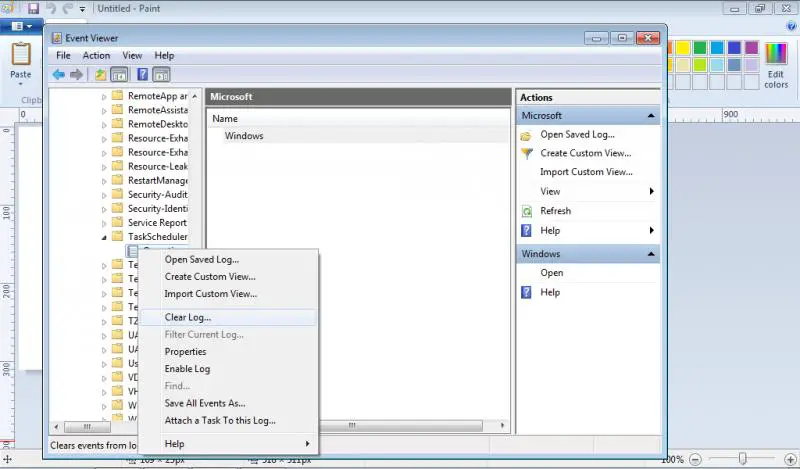Click the Up One Level folder icon
The width and height of the screenshot is (800, 469).
click(x=101, y=75)
